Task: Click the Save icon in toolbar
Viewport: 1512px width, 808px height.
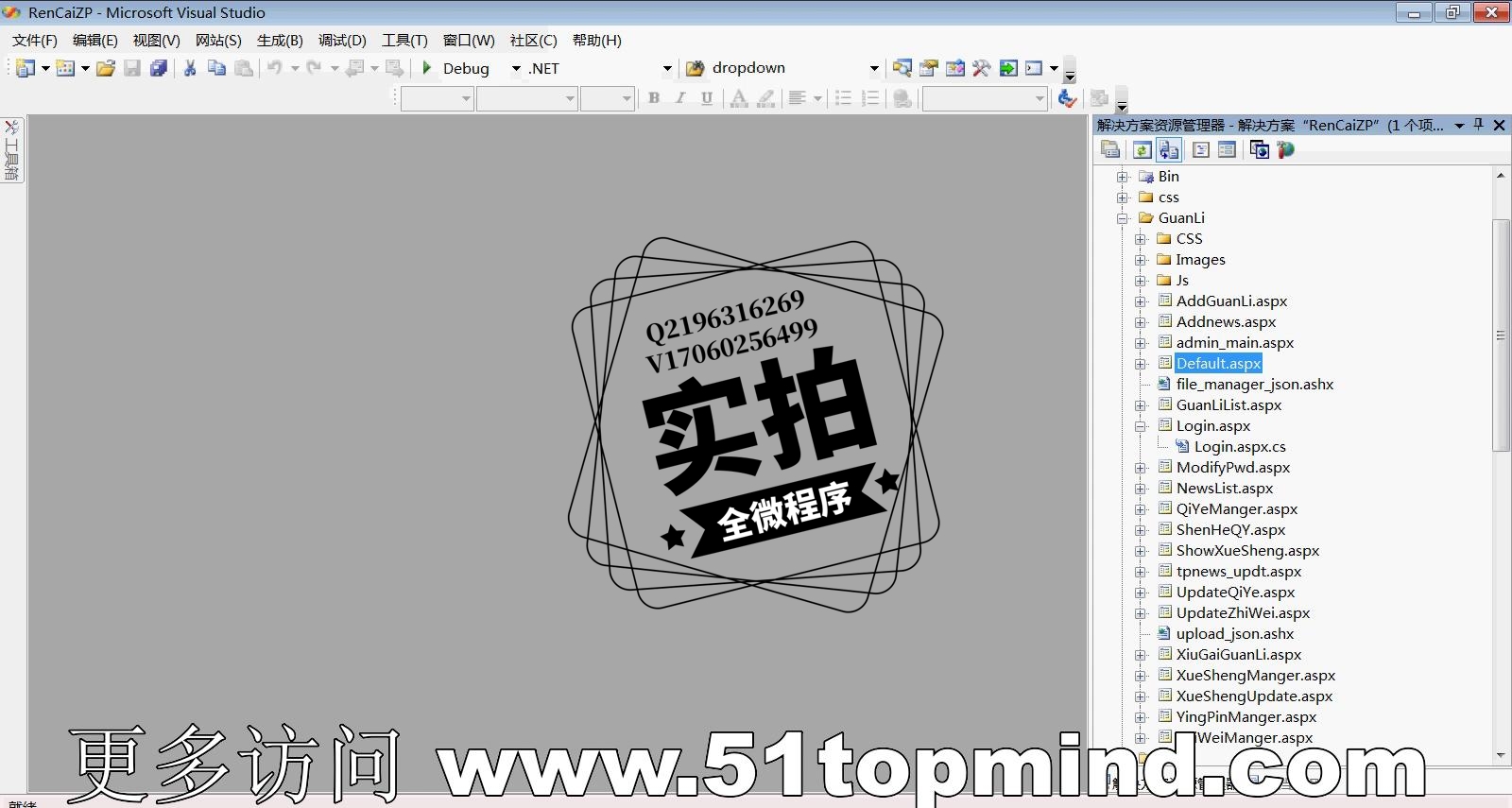Action: click(x=132, y=68)
